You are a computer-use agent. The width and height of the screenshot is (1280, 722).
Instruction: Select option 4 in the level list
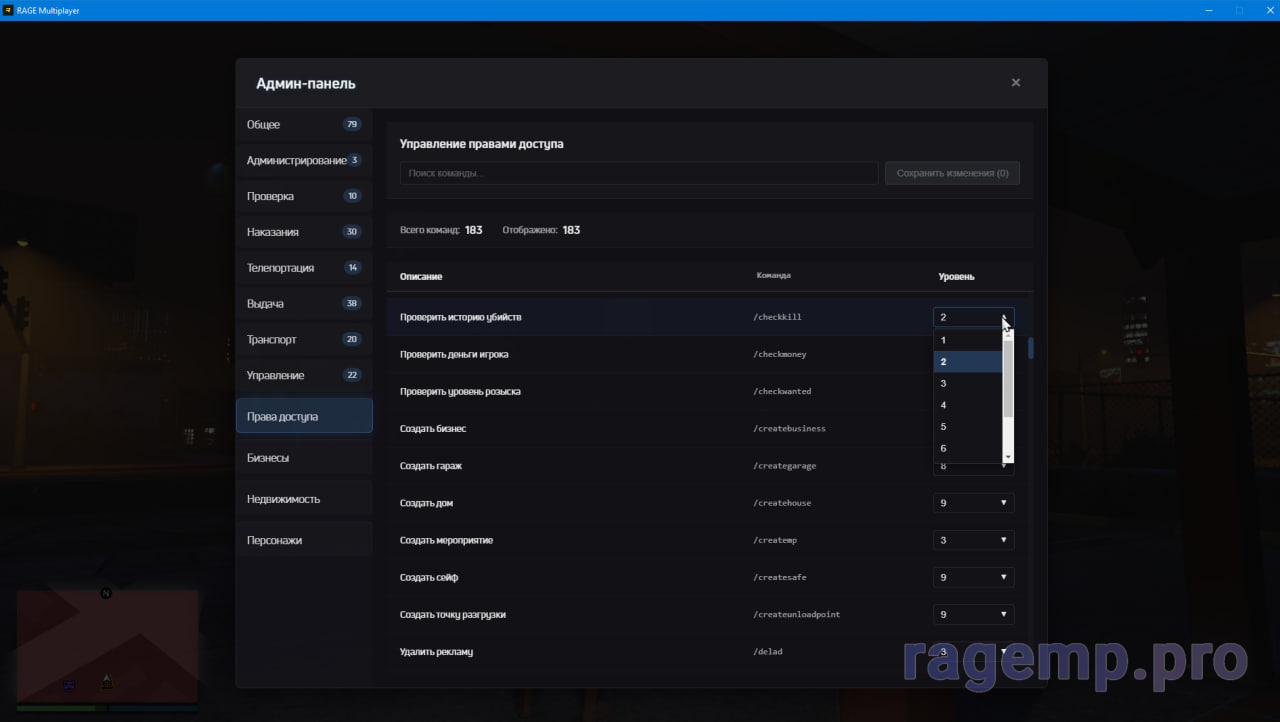click(x=967, y=405)
